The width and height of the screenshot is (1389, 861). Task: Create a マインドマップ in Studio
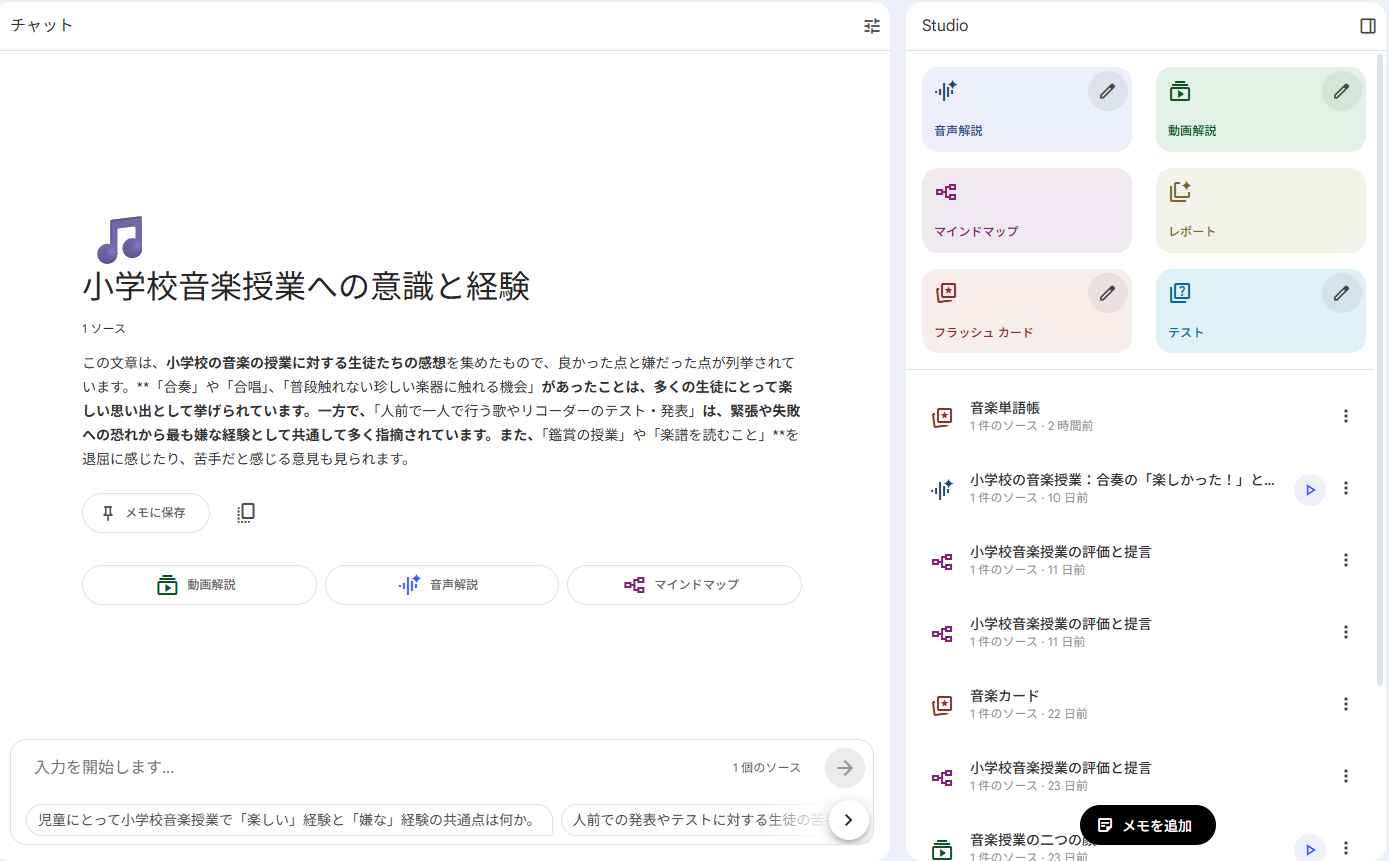[x=1026, y=210]
